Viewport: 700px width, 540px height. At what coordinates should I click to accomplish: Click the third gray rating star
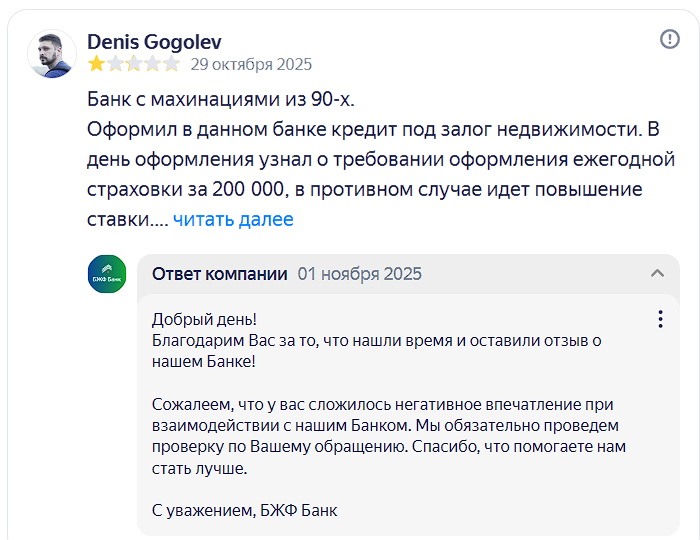pos(134,64)
